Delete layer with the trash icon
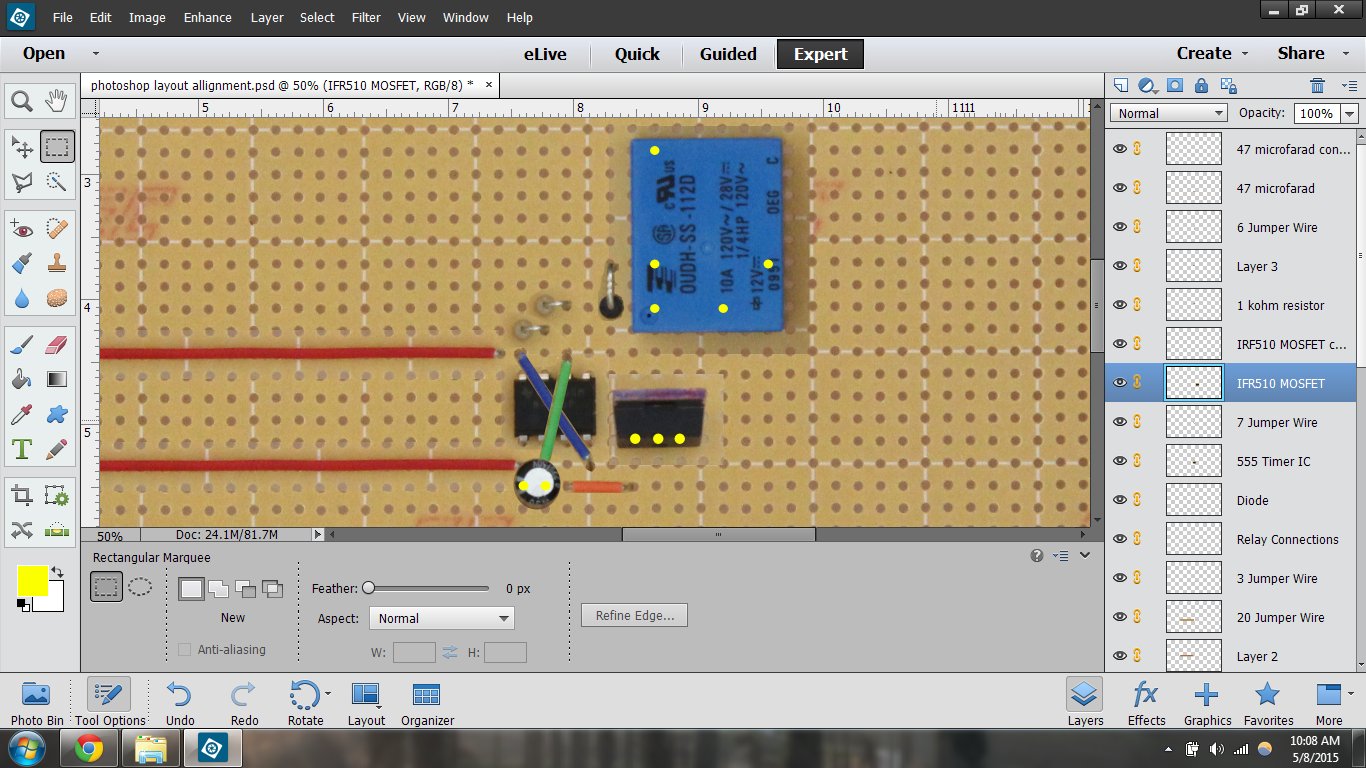Viewport: 1366px width, 768px height. coord(1318,86)
